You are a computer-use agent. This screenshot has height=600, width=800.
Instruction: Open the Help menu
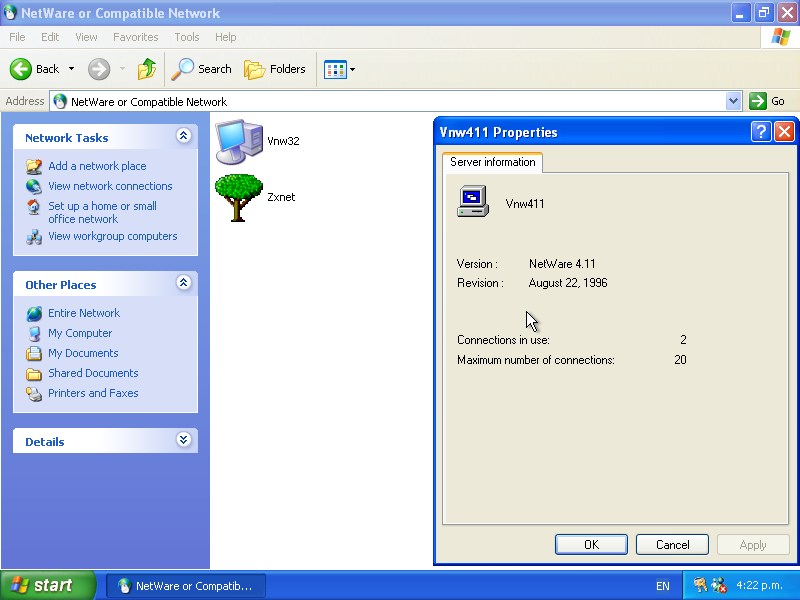pos(226,37)
